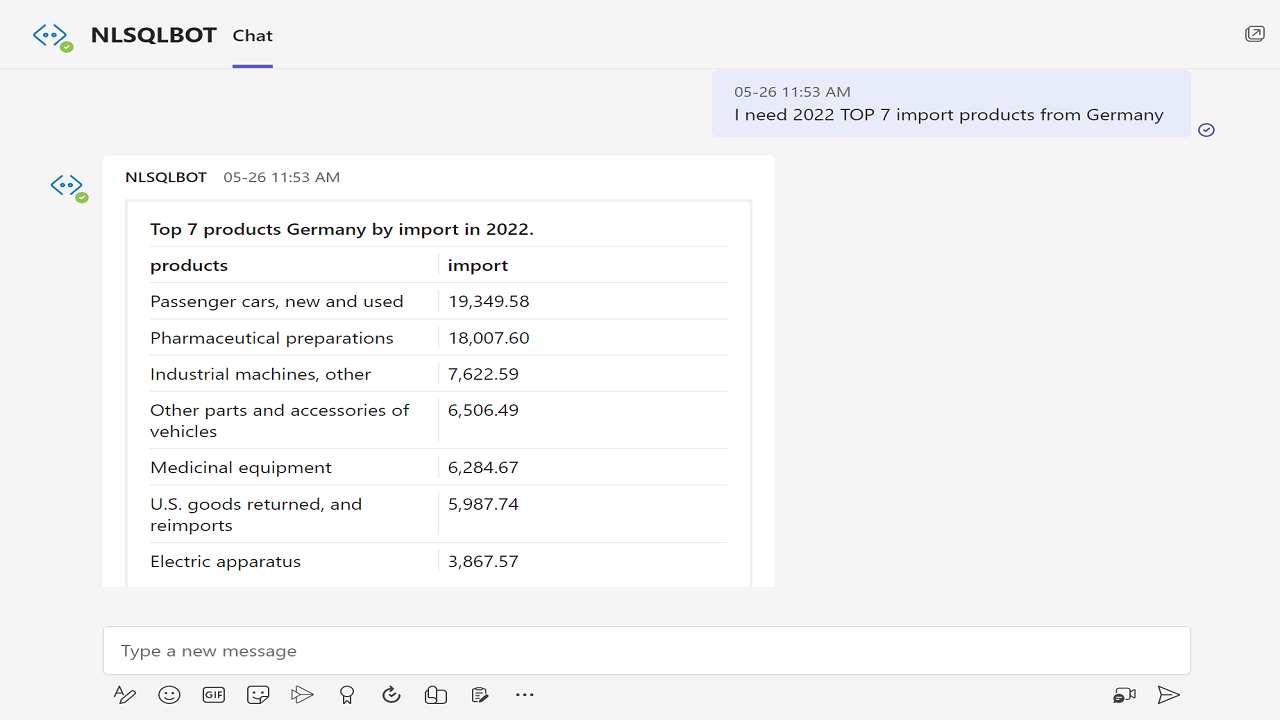
Task: Click the value 6,506.49
Action: coord(484,410)
